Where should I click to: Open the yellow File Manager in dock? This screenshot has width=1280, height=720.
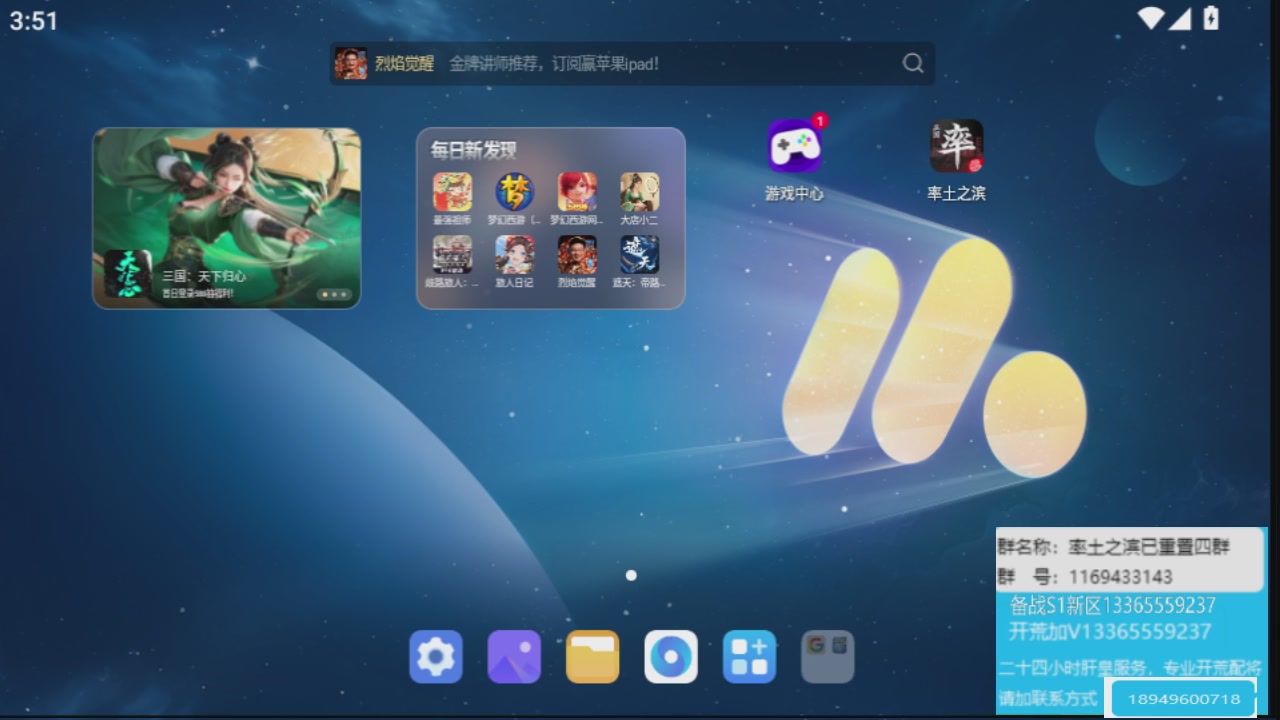[593, 657]
